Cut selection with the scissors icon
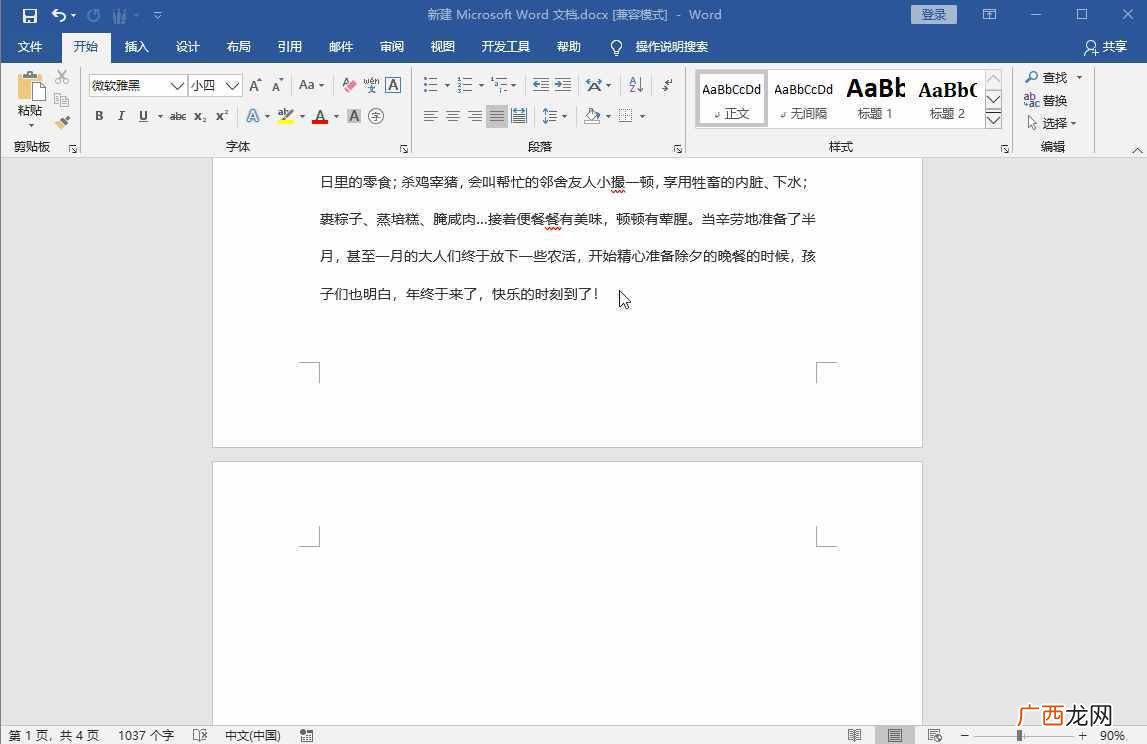Screen dimensions: 1147x744 [62, 78]
